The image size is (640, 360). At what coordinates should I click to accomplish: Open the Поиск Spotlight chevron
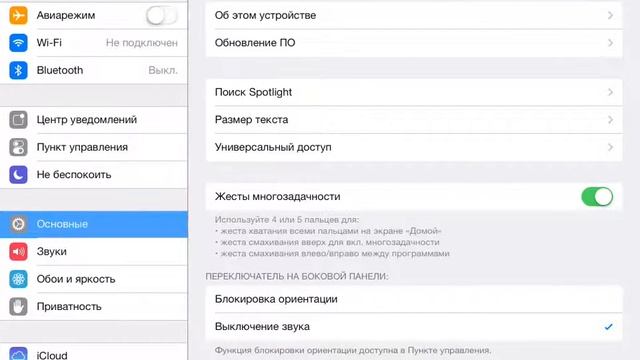pyautogui.click(x=610, y=92)
